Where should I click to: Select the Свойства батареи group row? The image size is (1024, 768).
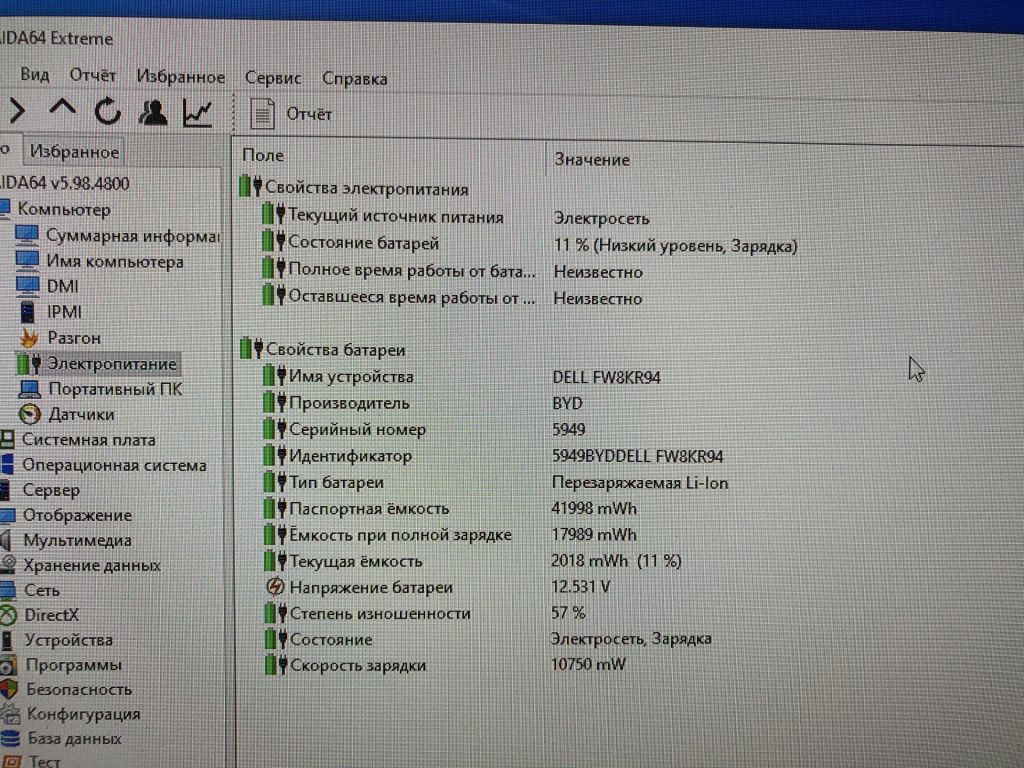[323, 349]
